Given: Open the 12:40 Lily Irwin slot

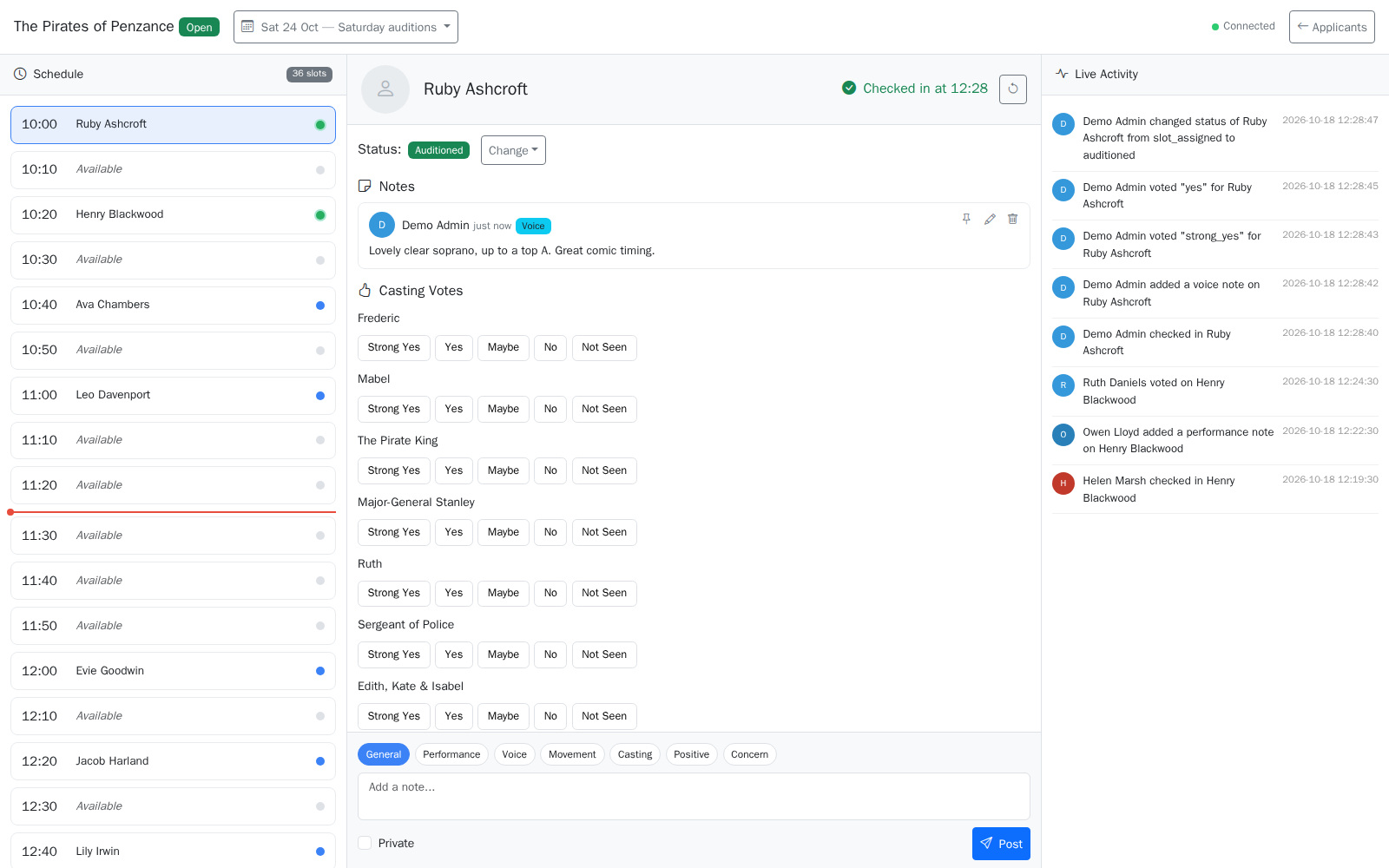Looking at the screenshot, I should click(173, 851).
